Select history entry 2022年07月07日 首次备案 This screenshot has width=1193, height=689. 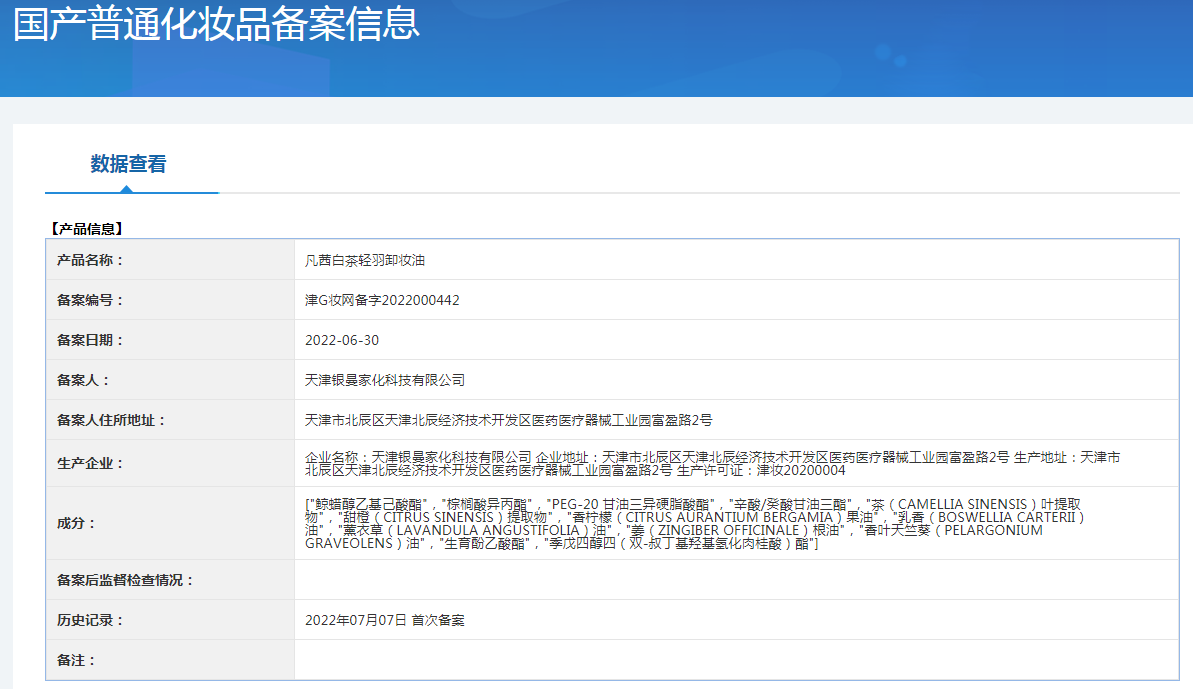[385, 620]
